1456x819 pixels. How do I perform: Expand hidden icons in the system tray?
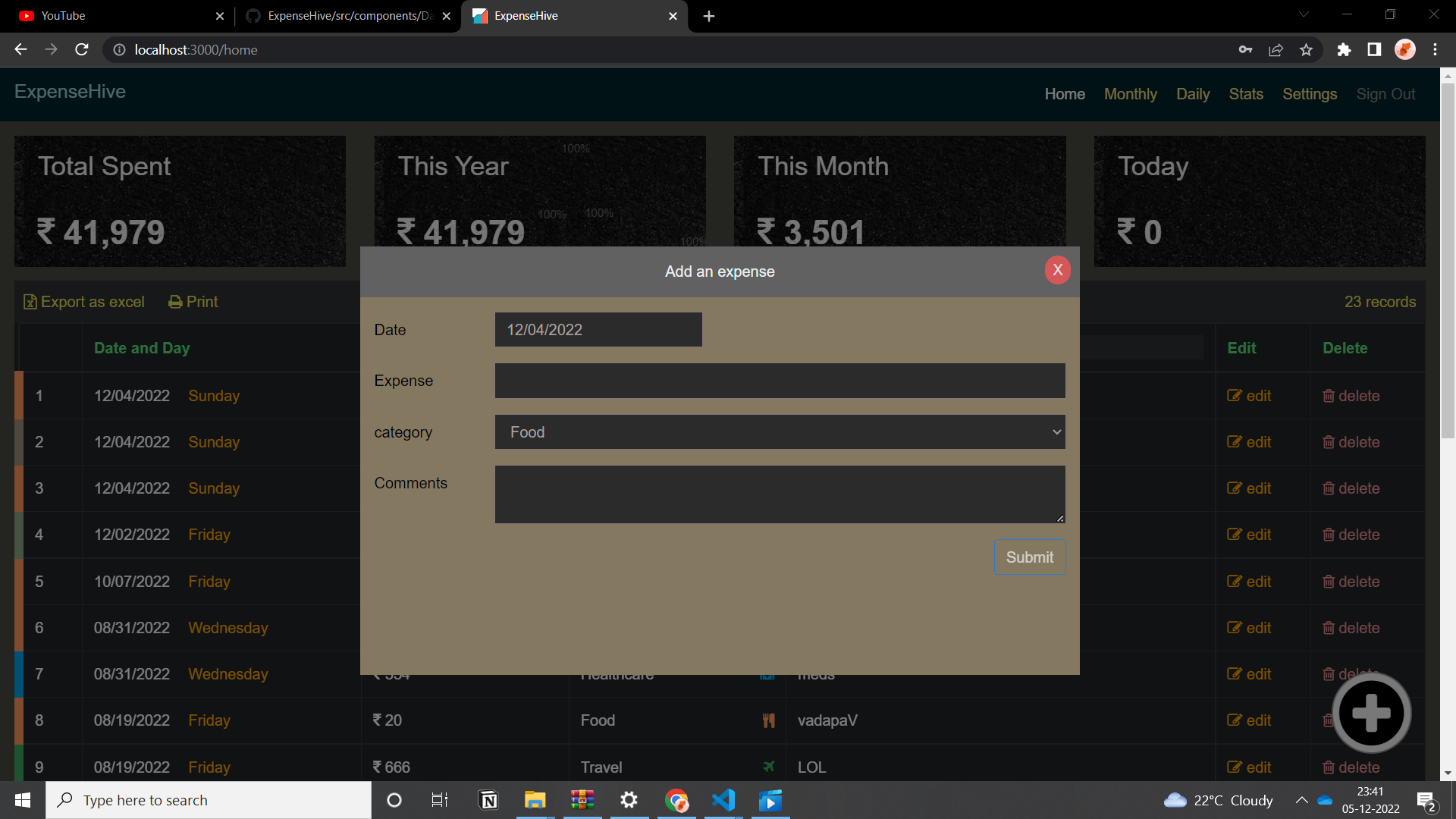coord(1301,800)
